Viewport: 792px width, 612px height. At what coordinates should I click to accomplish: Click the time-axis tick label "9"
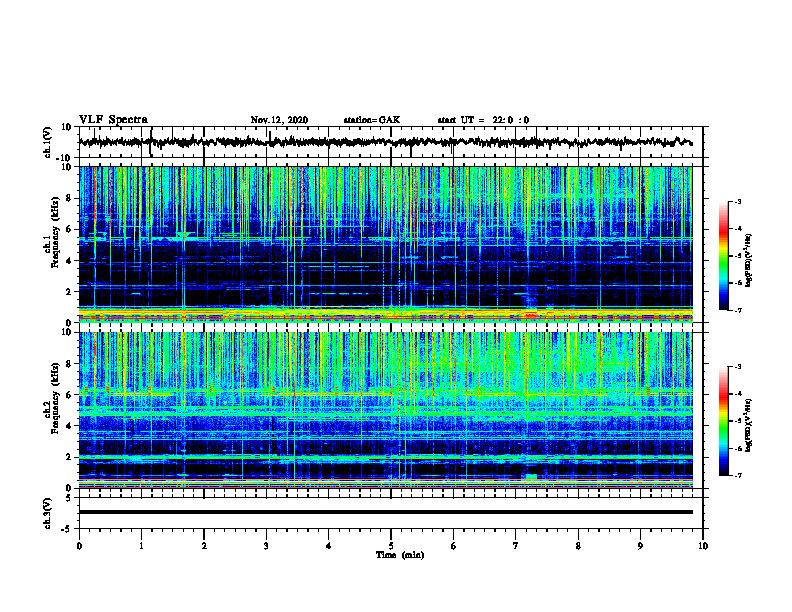[640, 546]
